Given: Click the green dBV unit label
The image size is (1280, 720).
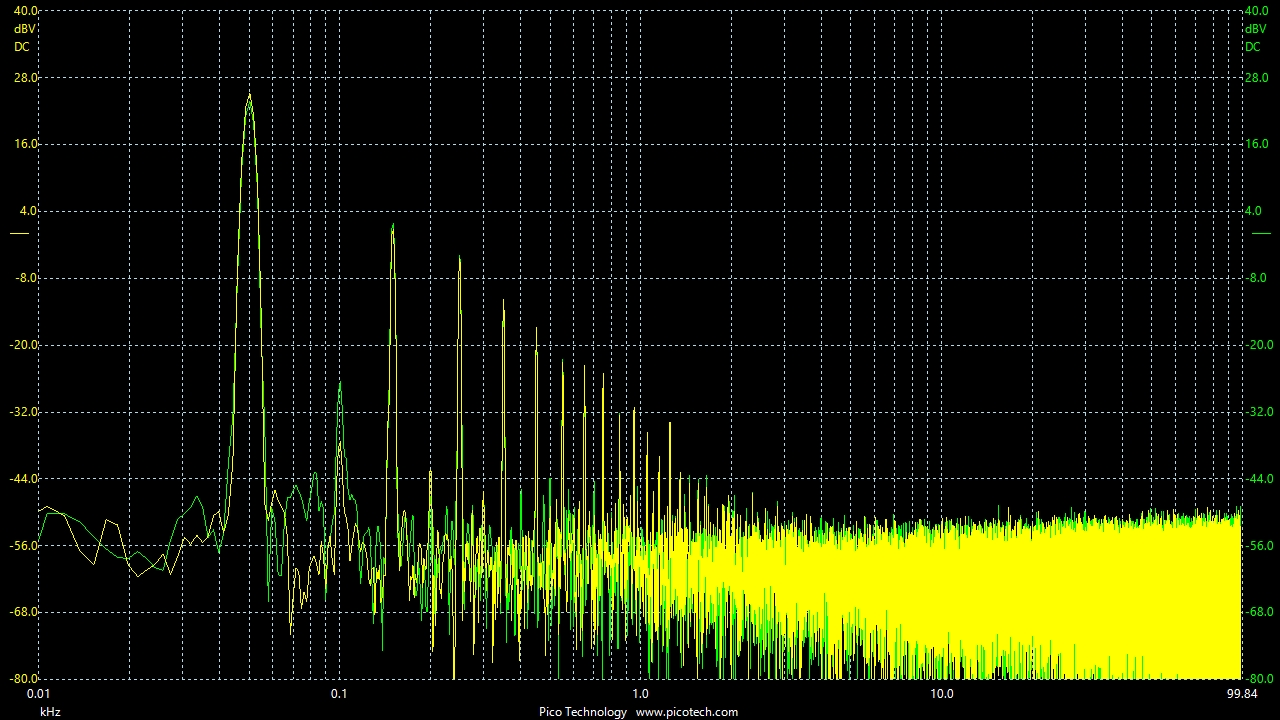Looking at the screenshot, I should 1255,29.
